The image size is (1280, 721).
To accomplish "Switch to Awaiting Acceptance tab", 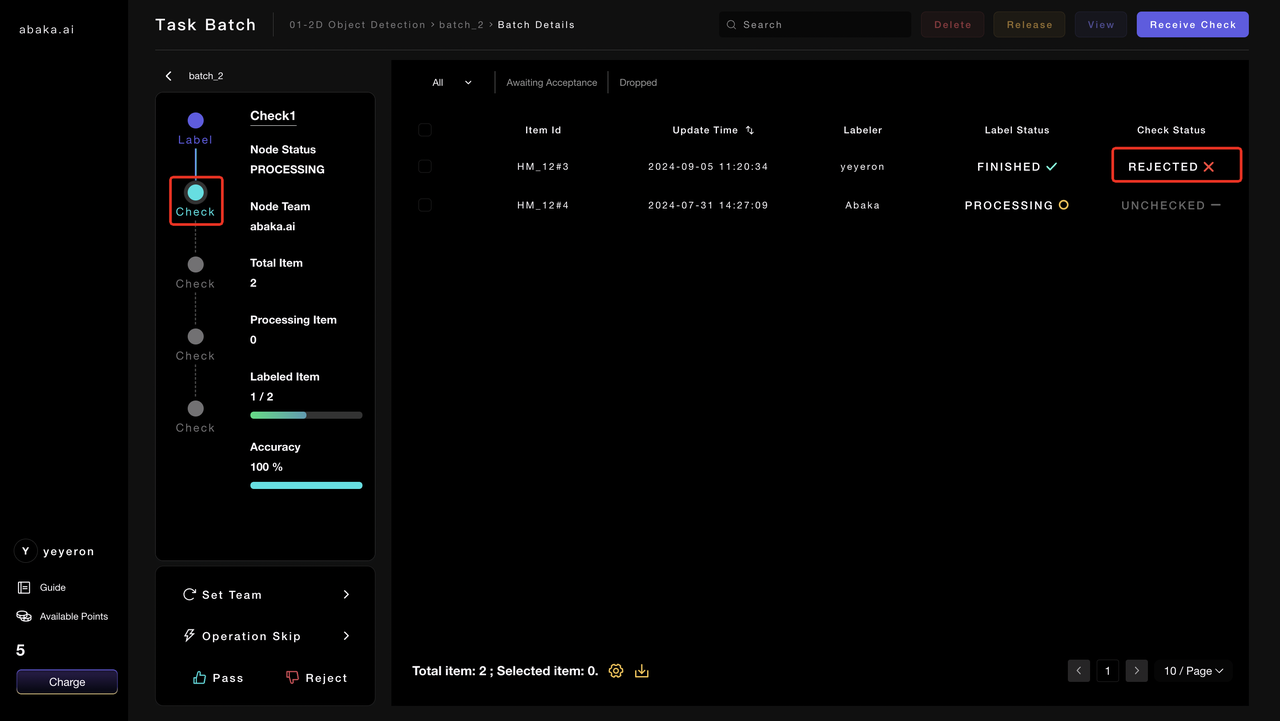I will (x=551, y=83).
